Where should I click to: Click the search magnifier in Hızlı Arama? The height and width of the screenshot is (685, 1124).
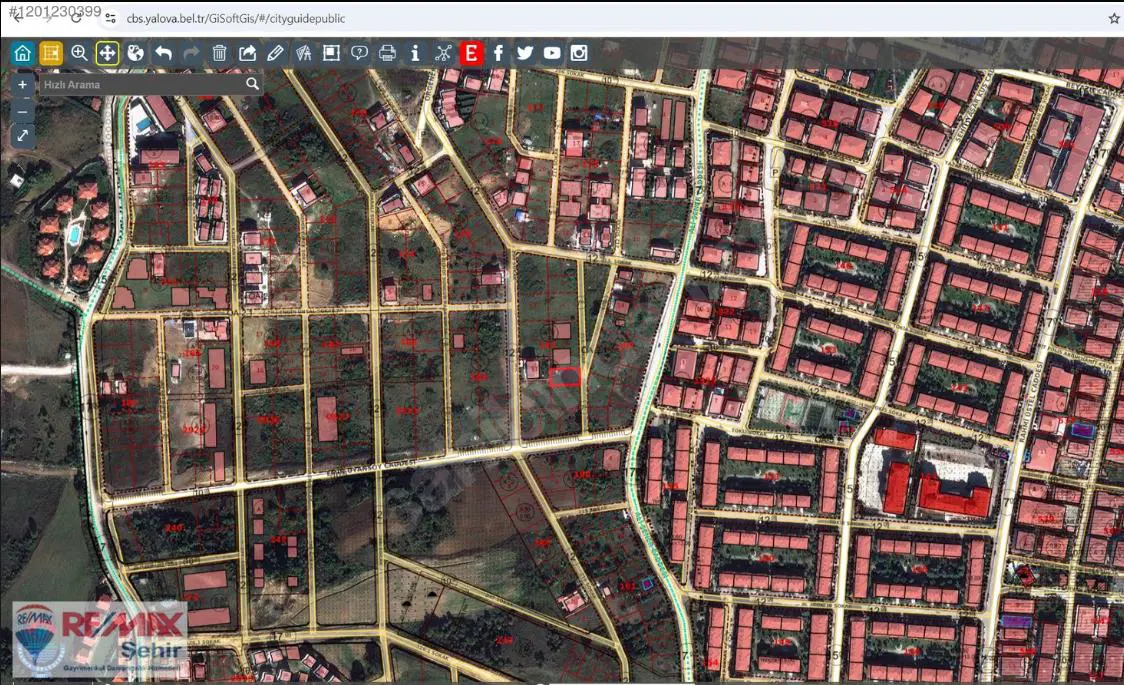pos(252,84)
